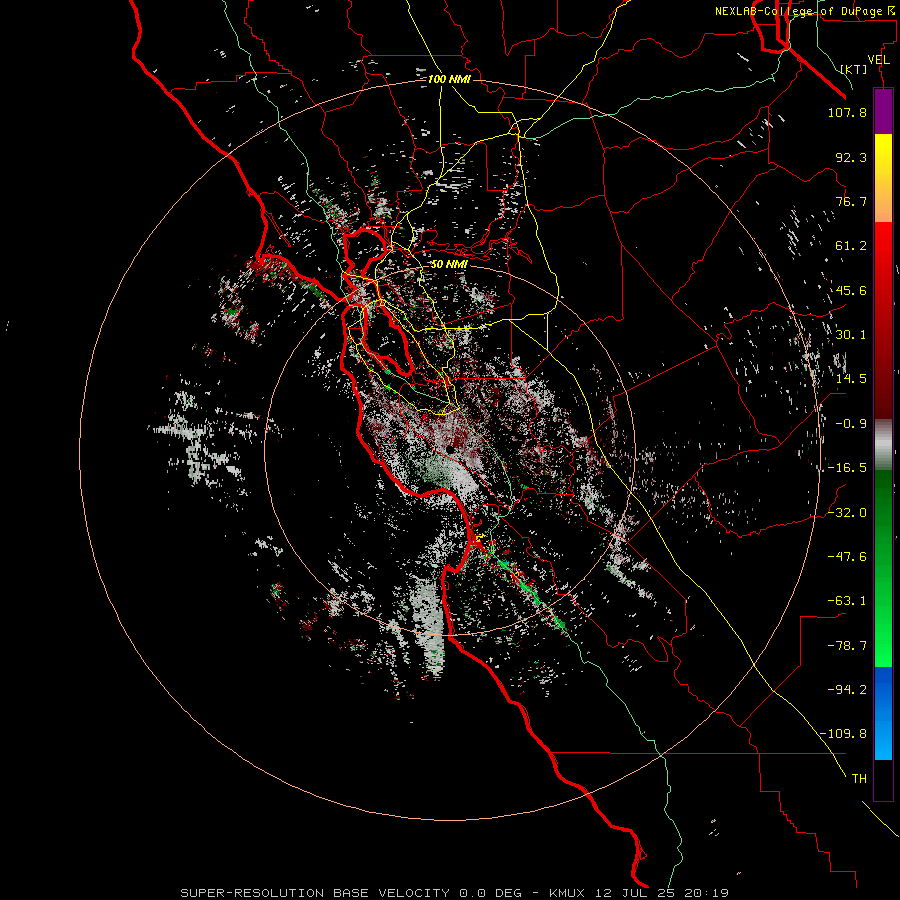Click the [KT] units label
The width and height of the screenshot is (900, 900).
pyautogui.click(x=854, y=69)
